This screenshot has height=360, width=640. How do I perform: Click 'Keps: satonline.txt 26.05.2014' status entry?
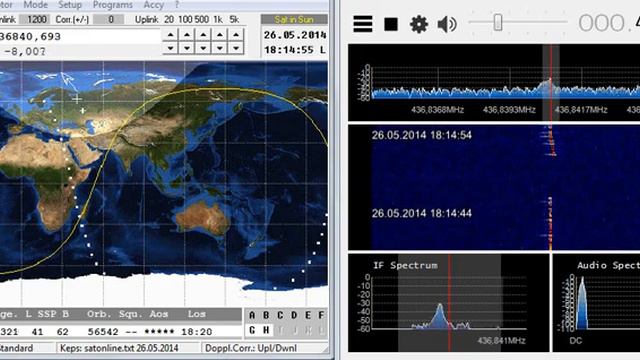[x=119, y=348]
